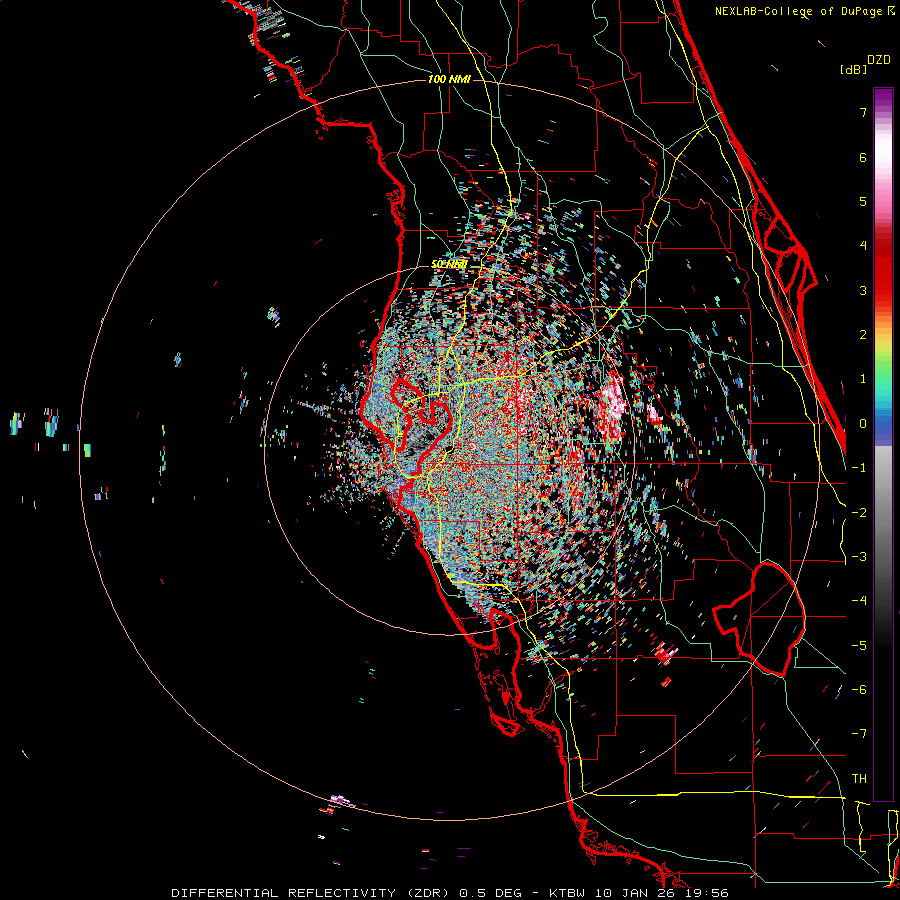Click the "7" value on color scale
900x900 pixels.
coord(863,112)
